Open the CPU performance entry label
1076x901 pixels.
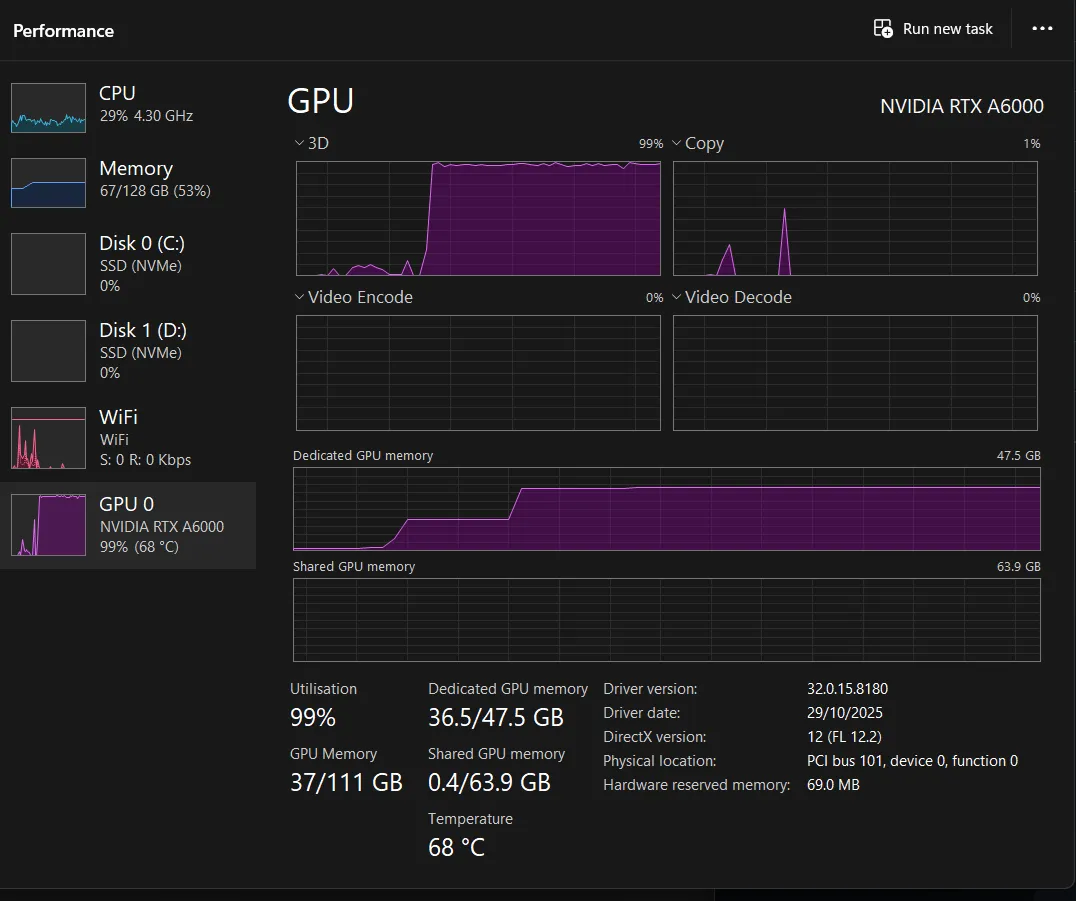point(117,93)
